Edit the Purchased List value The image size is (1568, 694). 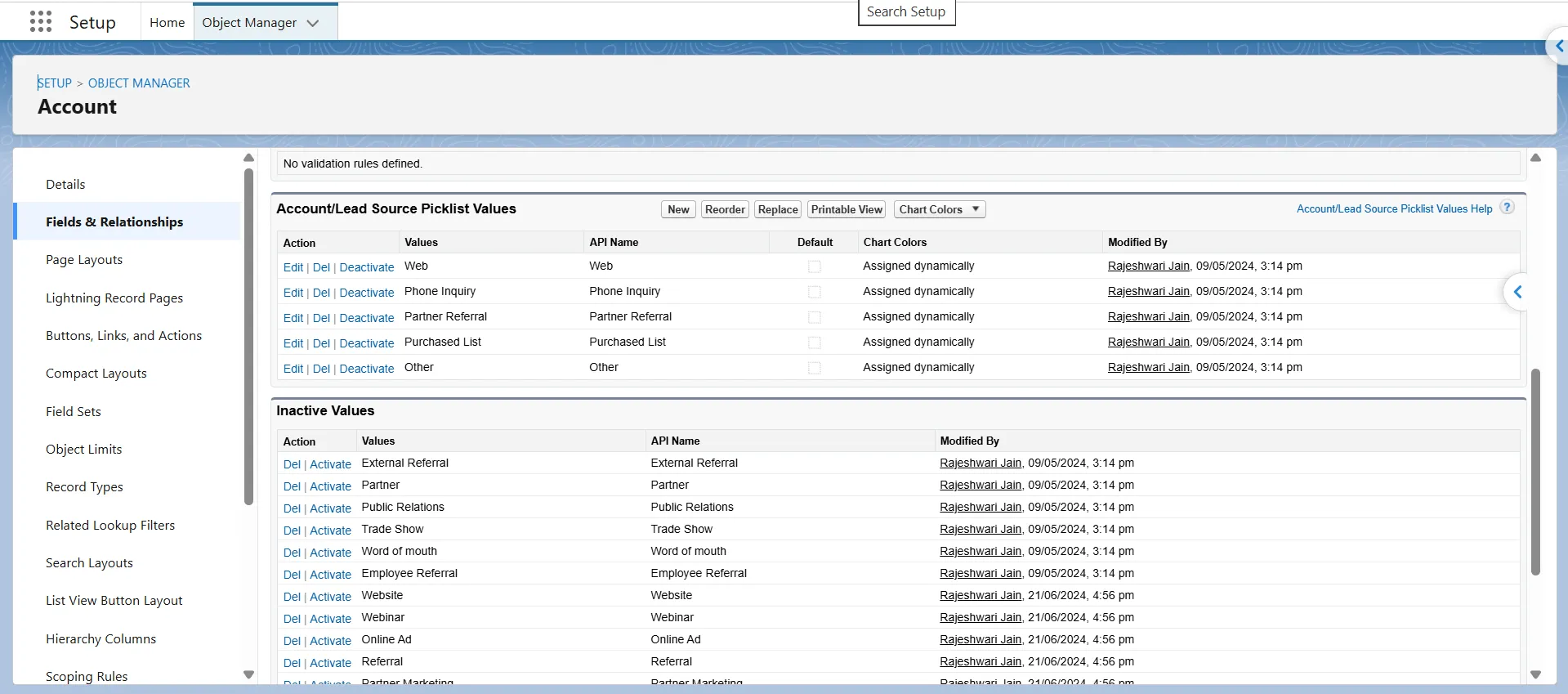[293, 343]
